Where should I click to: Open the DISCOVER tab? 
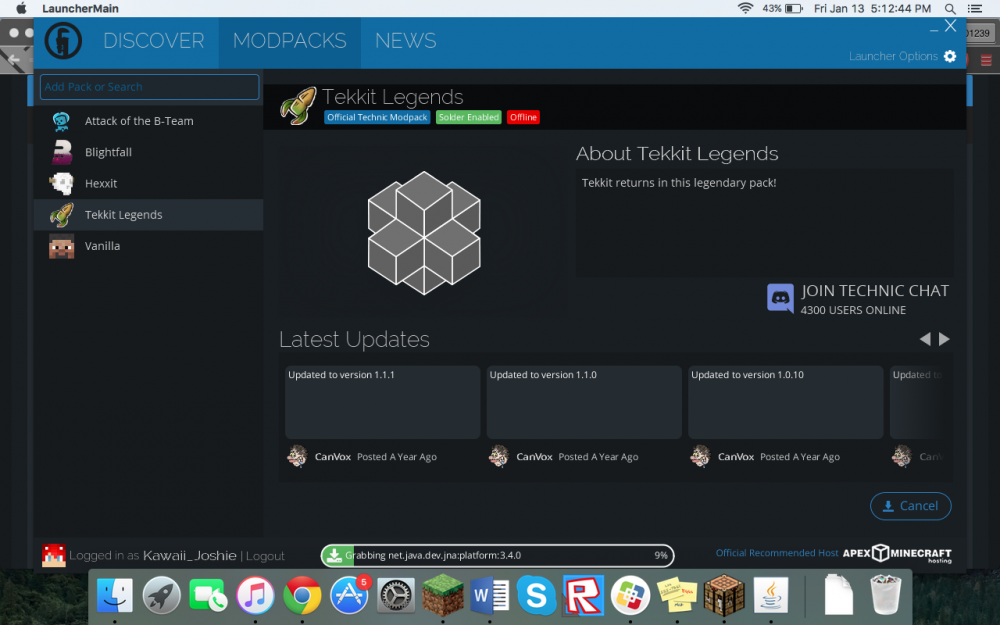(154, 41)
